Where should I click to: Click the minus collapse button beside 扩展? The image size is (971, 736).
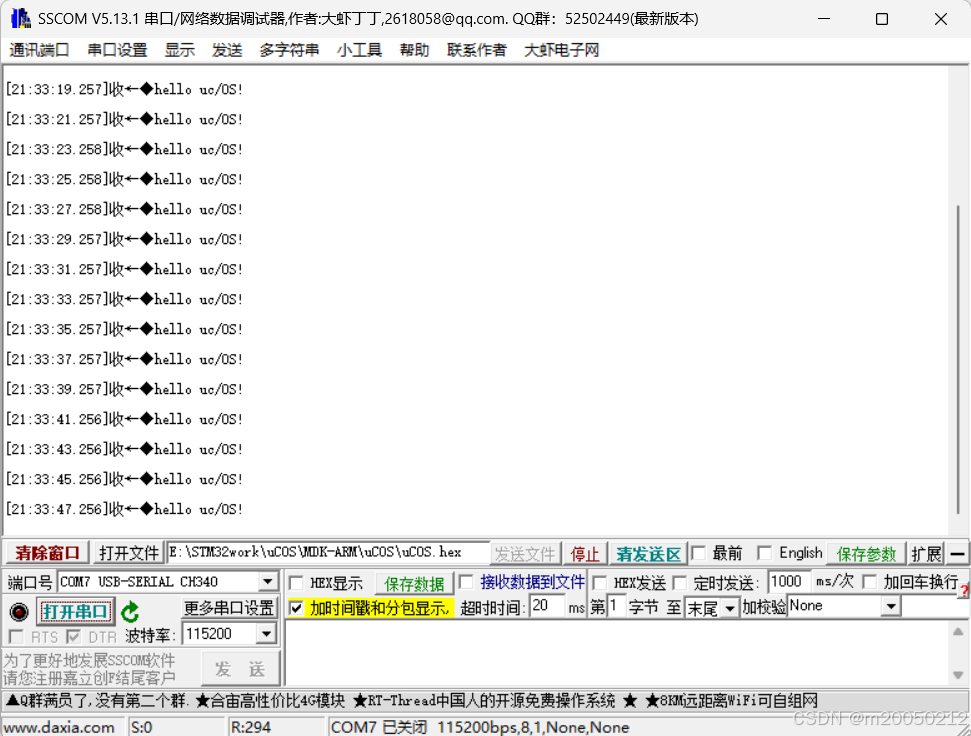957,553
